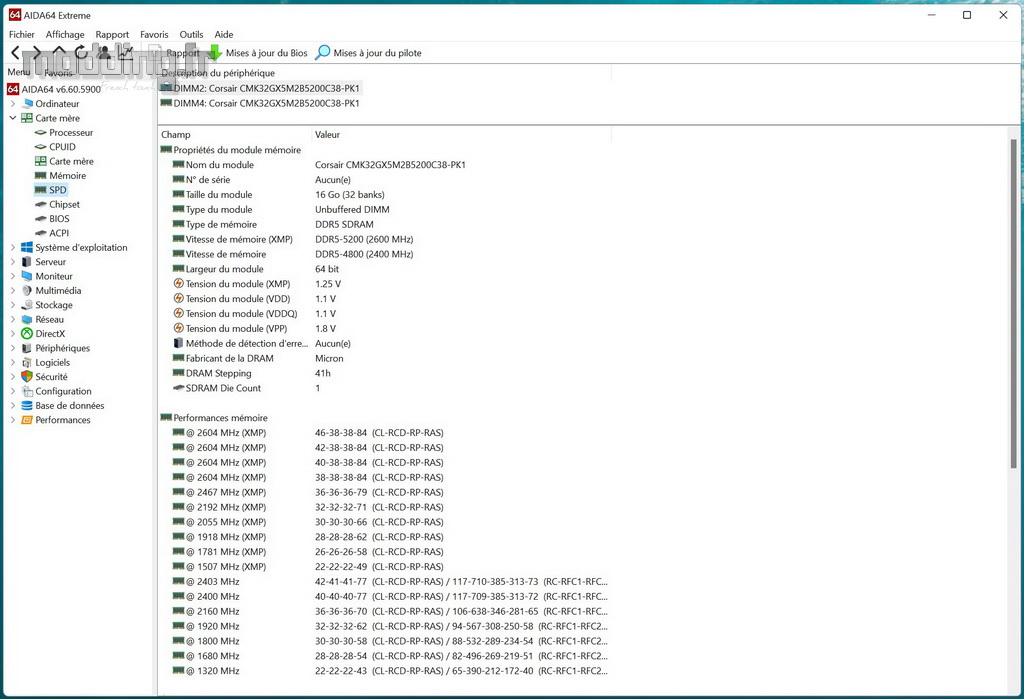1024x699 pixels.
Task: Expand the Moniteur tree node
Action: [12, 276]
